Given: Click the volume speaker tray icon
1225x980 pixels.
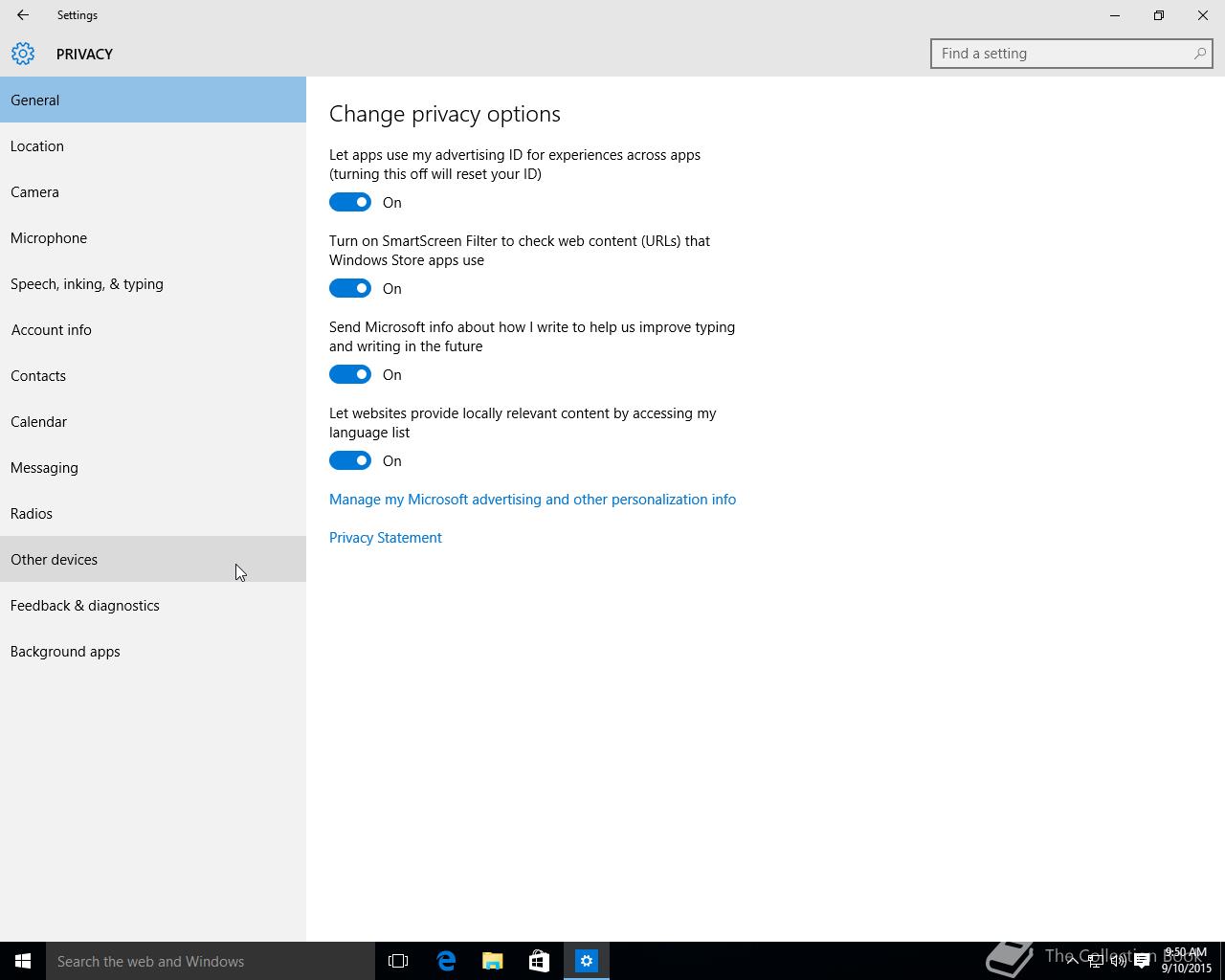Looking at the screenshot, I should pyautogui.click(x=1118, y=961).
